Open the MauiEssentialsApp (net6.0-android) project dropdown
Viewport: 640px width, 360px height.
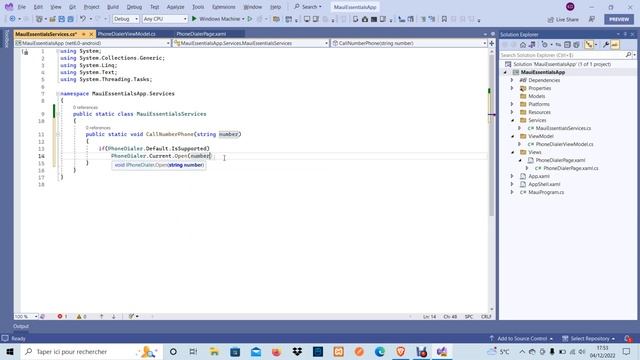(93, 43)
